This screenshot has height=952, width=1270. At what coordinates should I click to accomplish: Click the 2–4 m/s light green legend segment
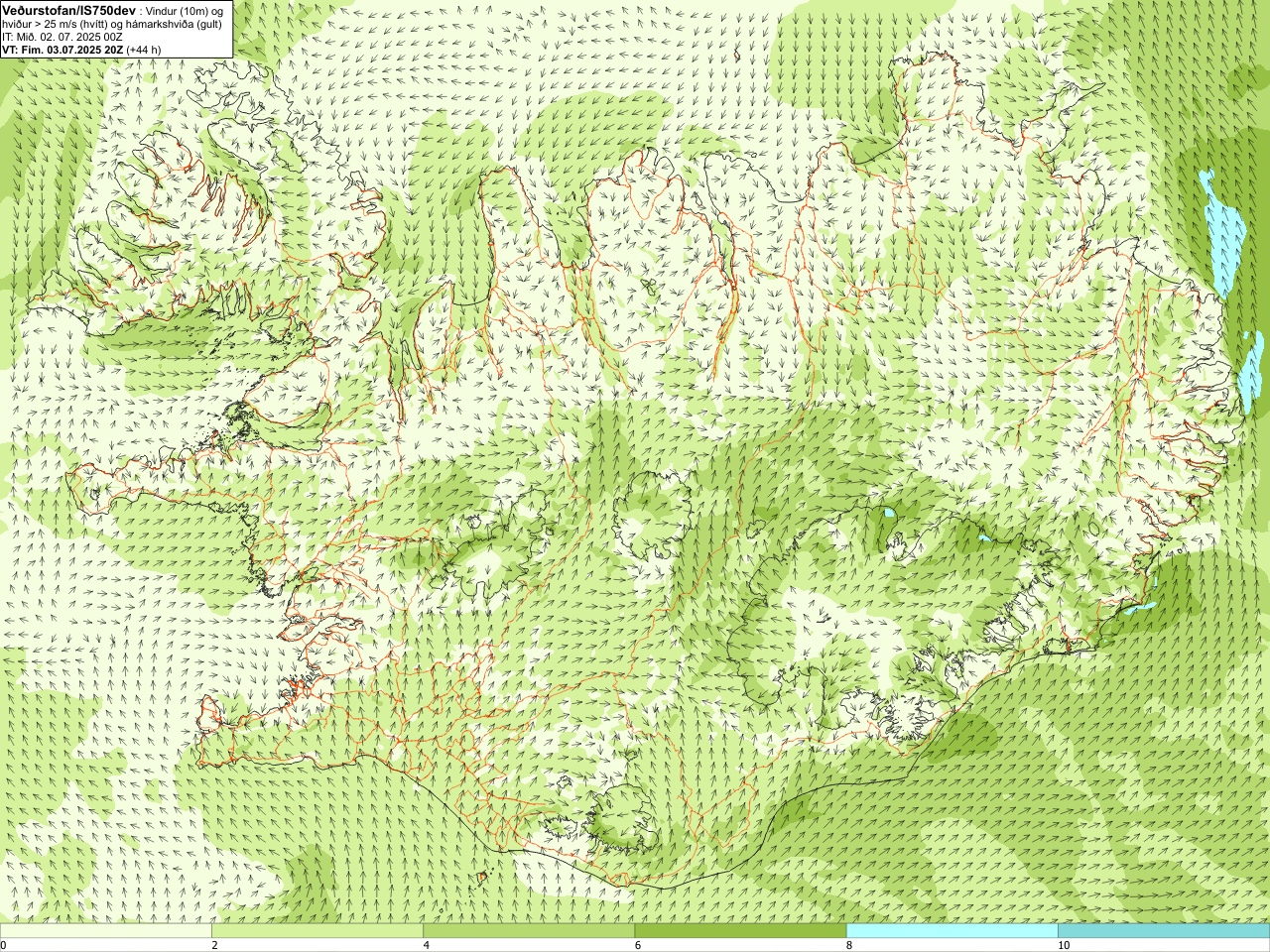coord(317,931)
